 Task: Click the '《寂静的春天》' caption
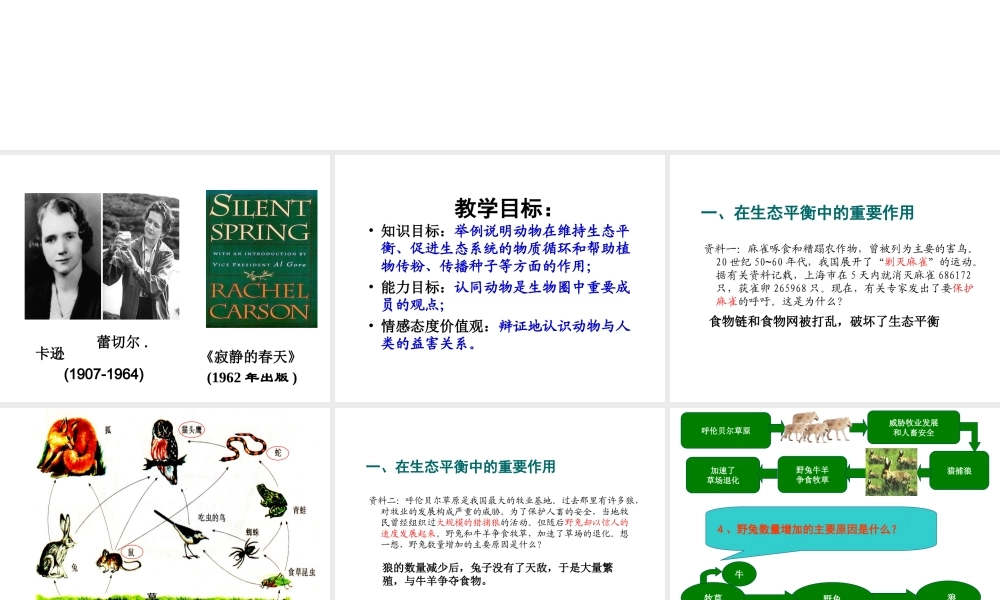click(251, 356)
